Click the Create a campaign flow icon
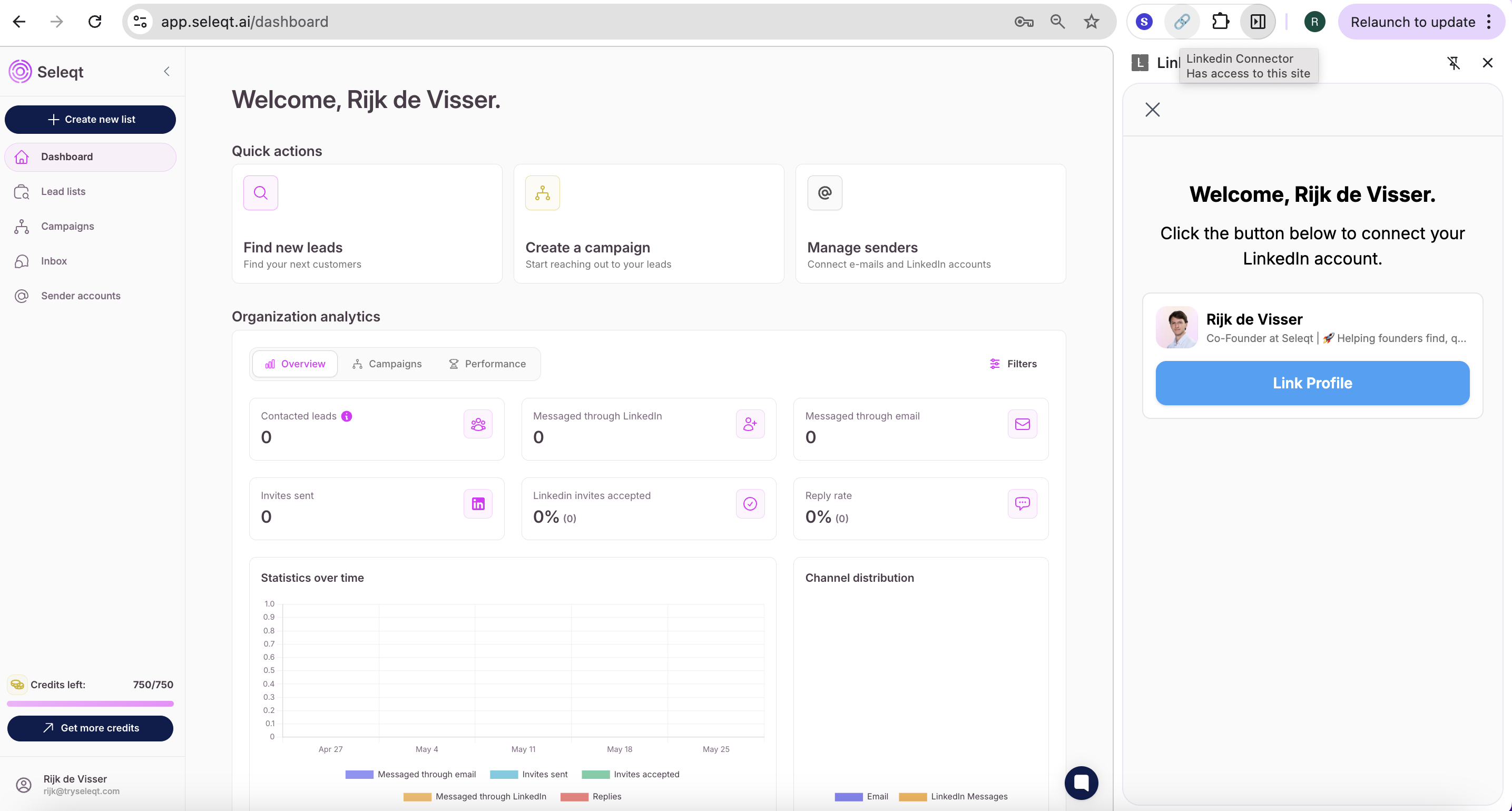Image resolution: width=1512 pixels, height=811 pixels. [x=542, y=193]
